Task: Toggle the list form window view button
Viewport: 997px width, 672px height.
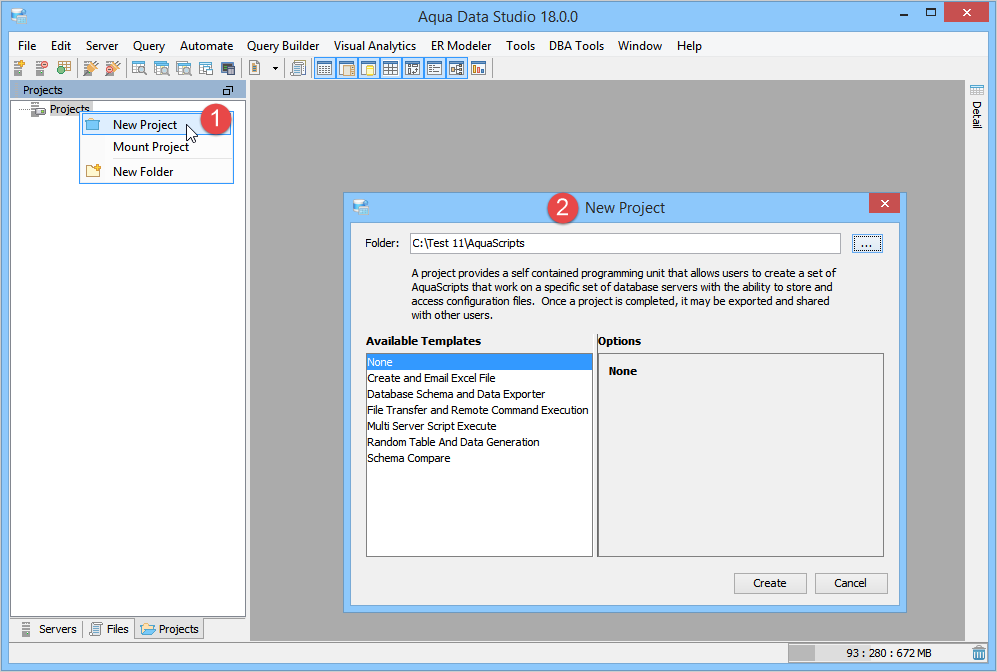Action: 435,69
